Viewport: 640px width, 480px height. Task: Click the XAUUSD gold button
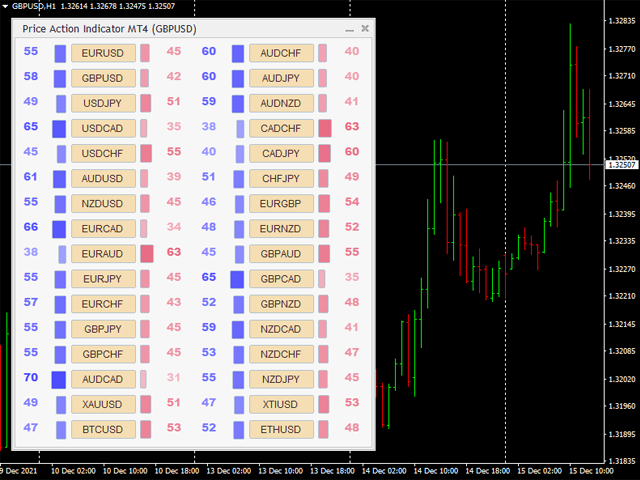click(103, 404)
